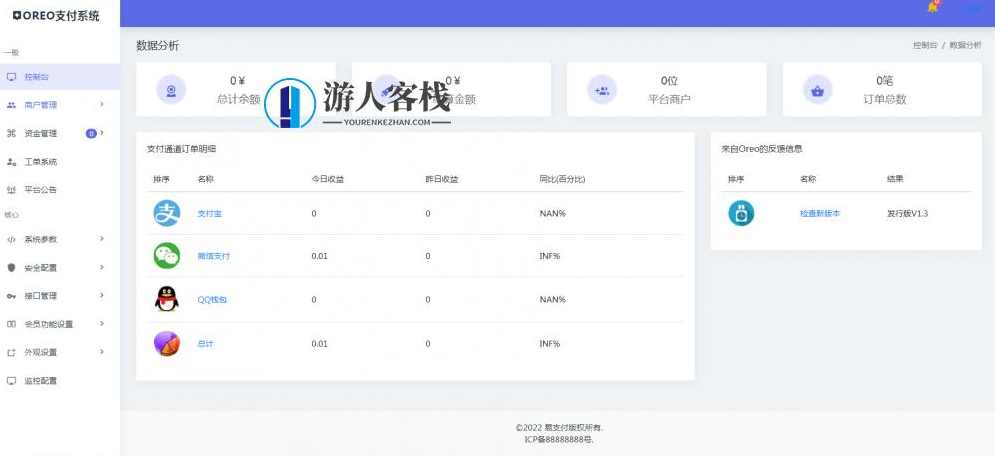
Task: Click the QQ钱包 penguin icon
Action: [167, 299]
